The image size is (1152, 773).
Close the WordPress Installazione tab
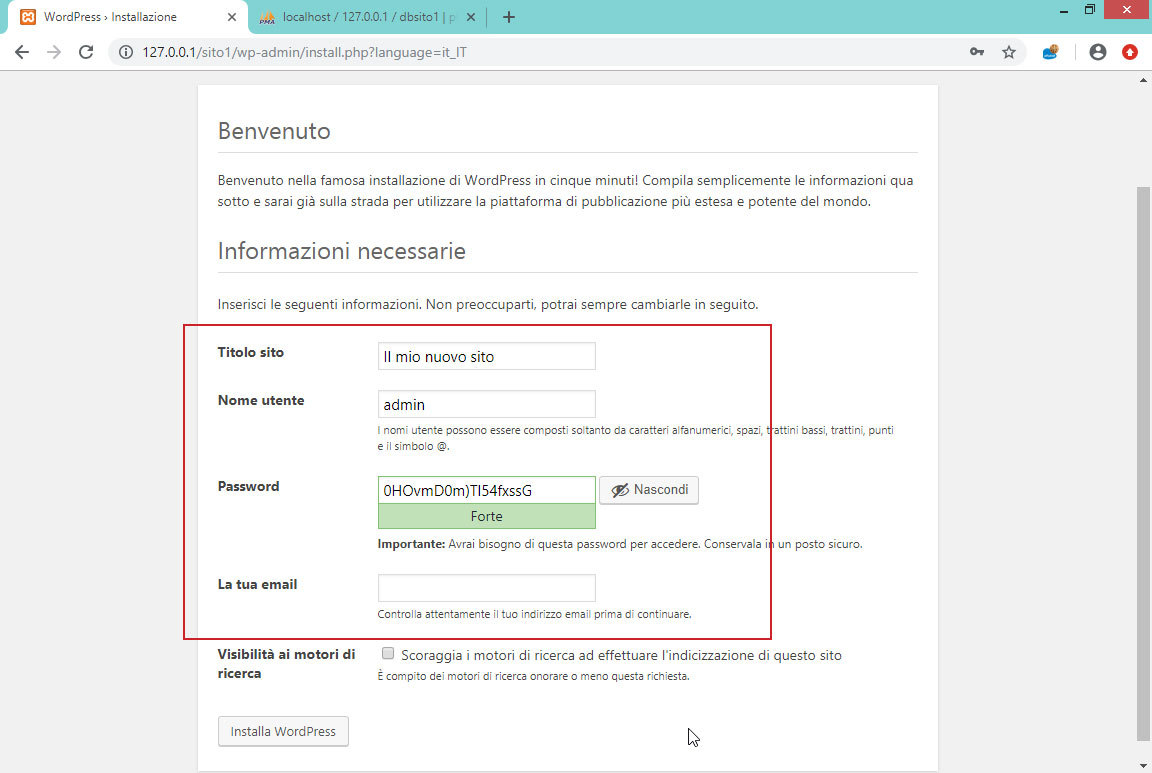click(x=231, y=17)
